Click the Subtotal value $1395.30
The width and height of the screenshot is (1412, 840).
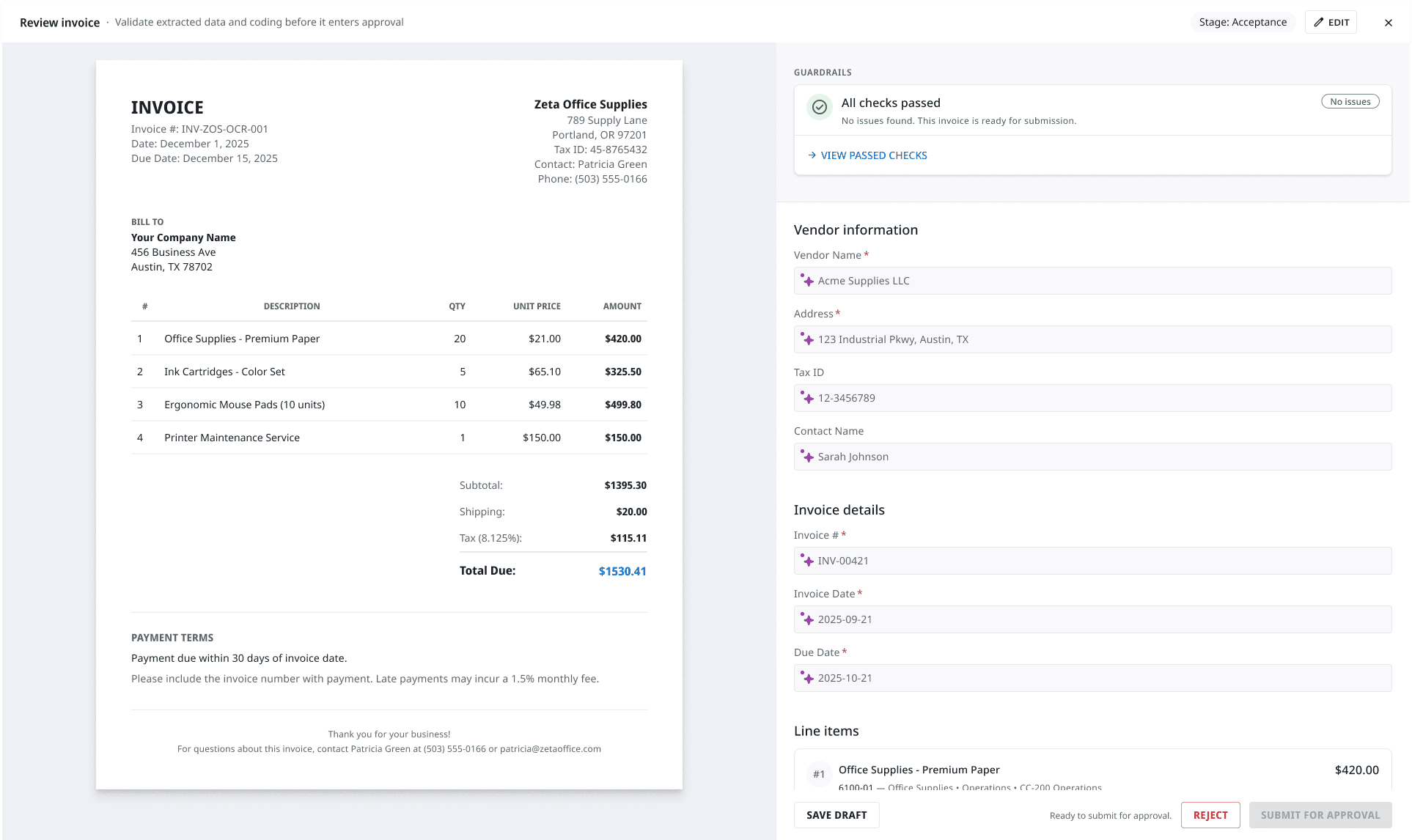click(x=625, y=485)
